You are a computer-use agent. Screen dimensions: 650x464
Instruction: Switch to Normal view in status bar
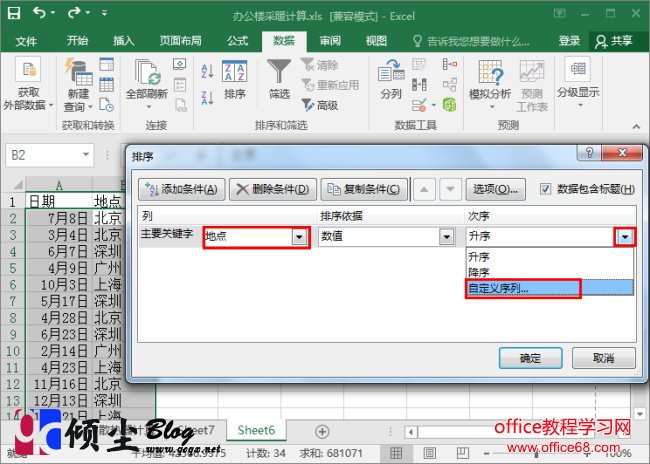[x=396, y=453]
